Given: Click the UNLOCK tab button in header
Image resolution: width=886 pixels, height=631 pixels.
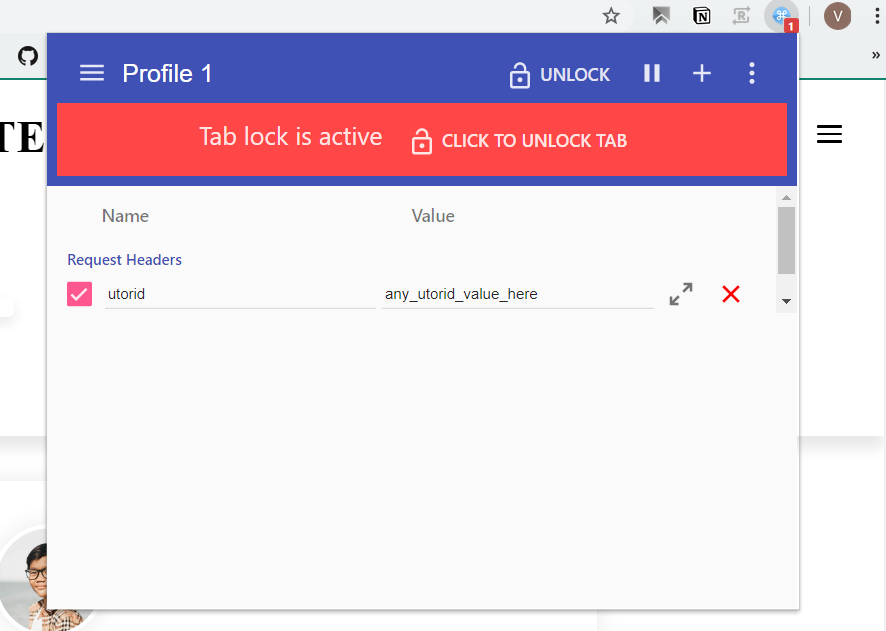Looking at the screenshot, I should click(x=559, y=75).
